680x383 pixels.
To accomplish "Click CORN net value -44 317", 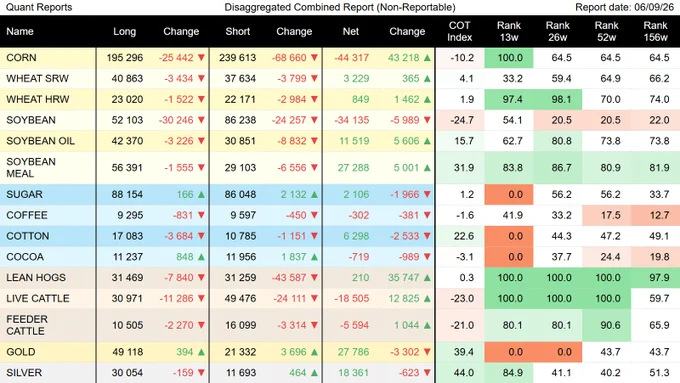I will [x=352, y=58].
